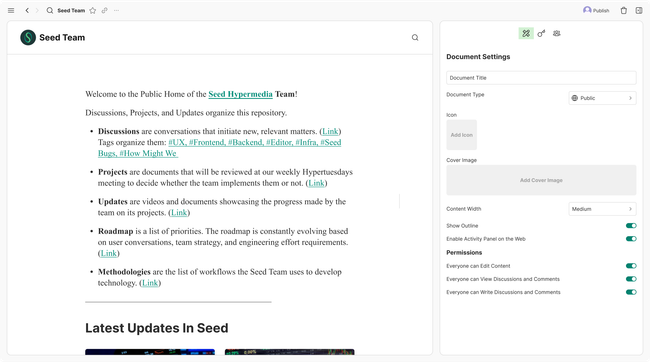
Task: Open the Document Type Public dropdown
Action: pos(602,98)
